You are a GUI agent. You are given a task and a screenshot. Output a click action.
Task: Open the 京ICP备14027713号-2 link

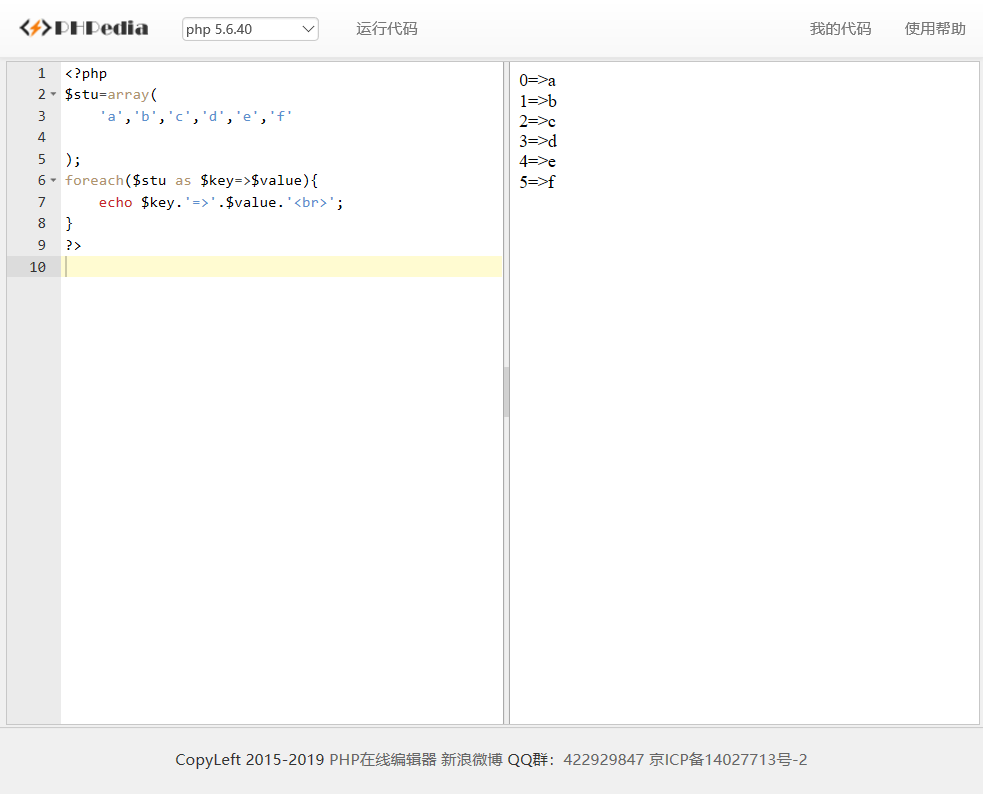[728, 760]
